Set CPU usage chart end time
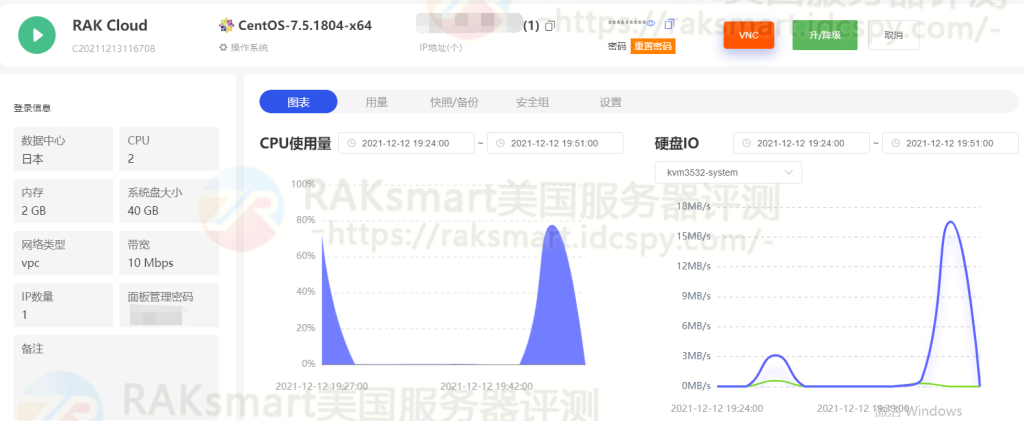This screenshot has height=421, width=1024. (555, 143)
